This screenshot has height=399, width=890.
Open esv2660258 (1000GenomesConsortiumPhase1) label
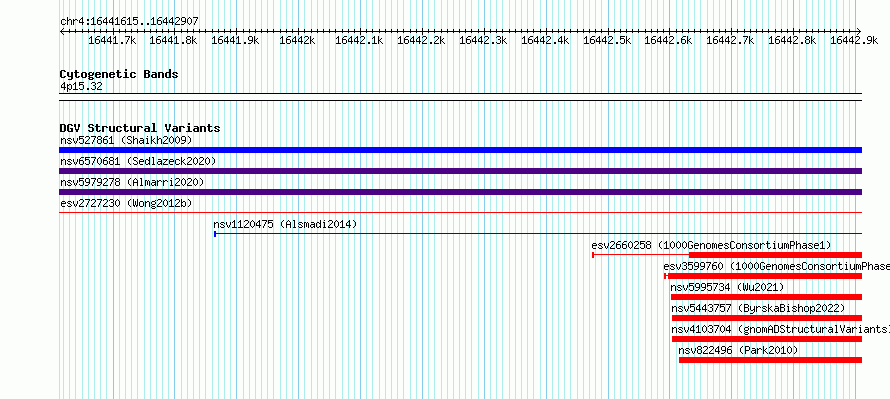click(x=711, y=245)
